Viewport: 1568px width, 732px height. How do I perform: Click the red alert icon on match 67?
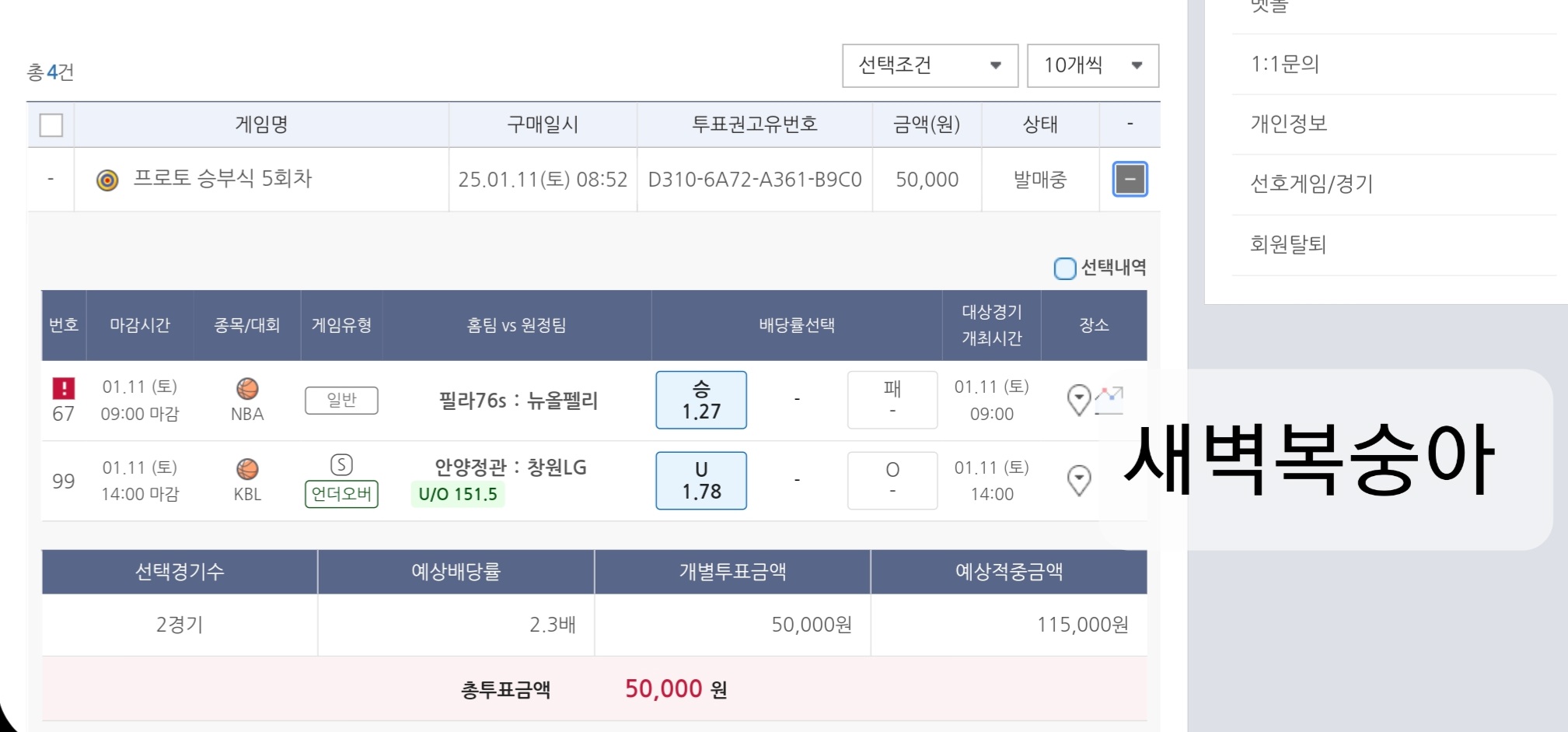pos(63,387)
